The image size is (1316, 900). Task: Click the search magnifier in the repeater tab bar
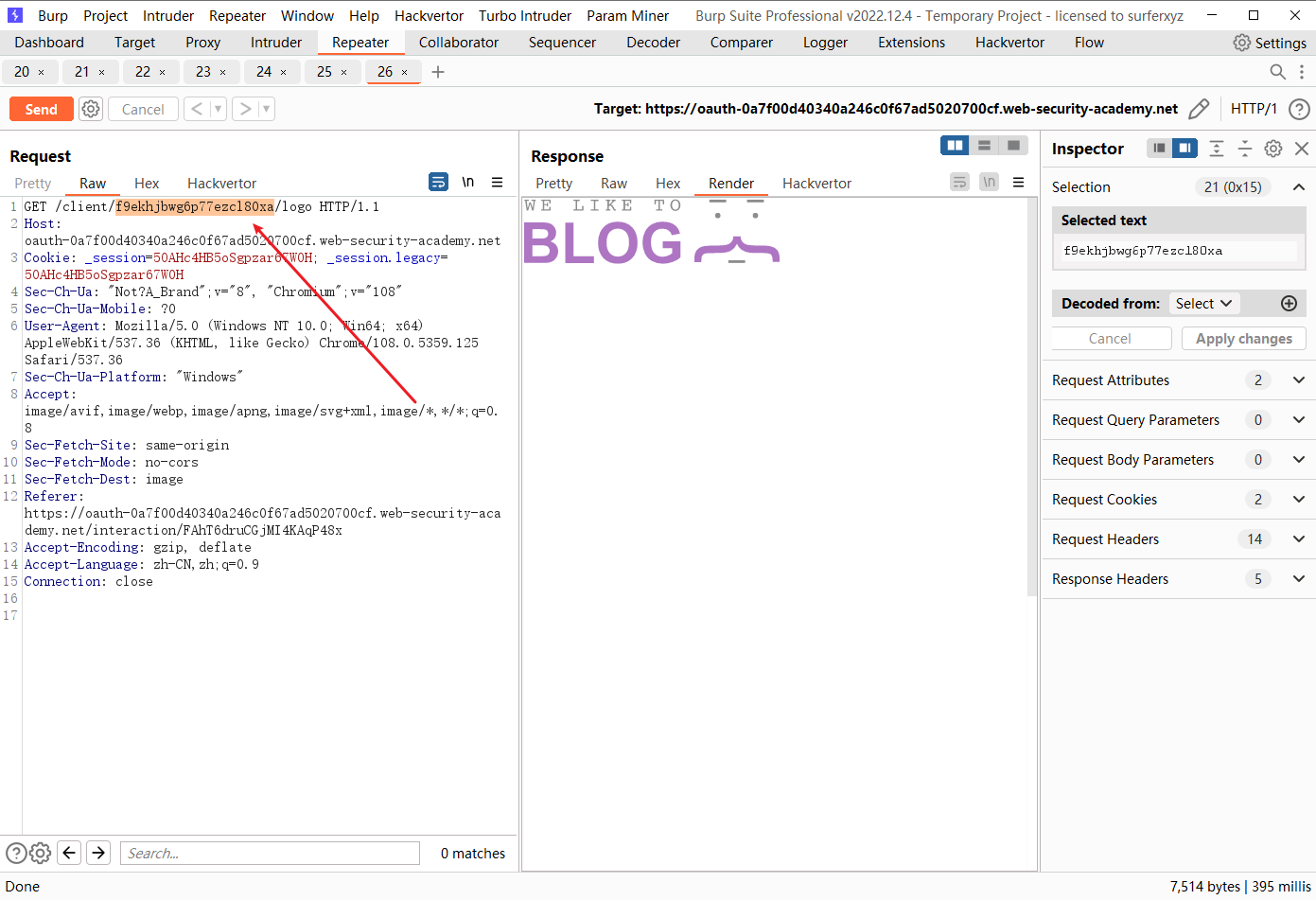[x=1277, y=71]
